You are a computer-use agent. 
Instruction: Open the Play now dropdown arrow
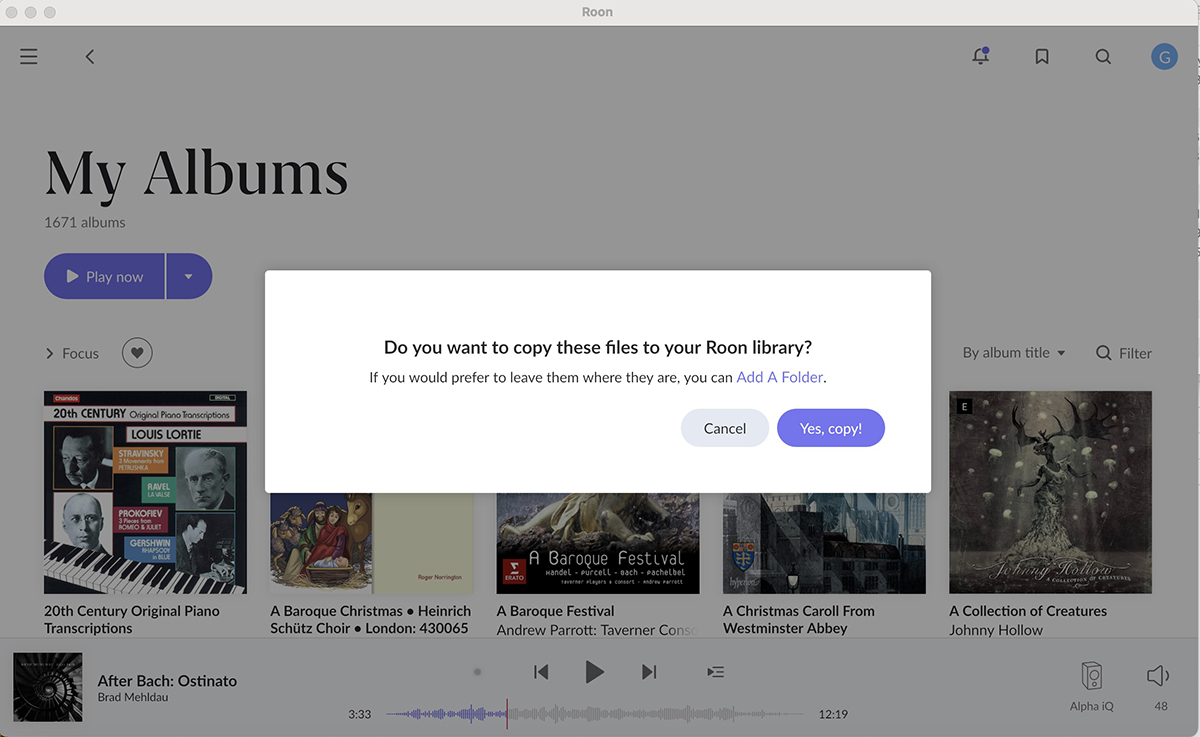tap(189, 276)
